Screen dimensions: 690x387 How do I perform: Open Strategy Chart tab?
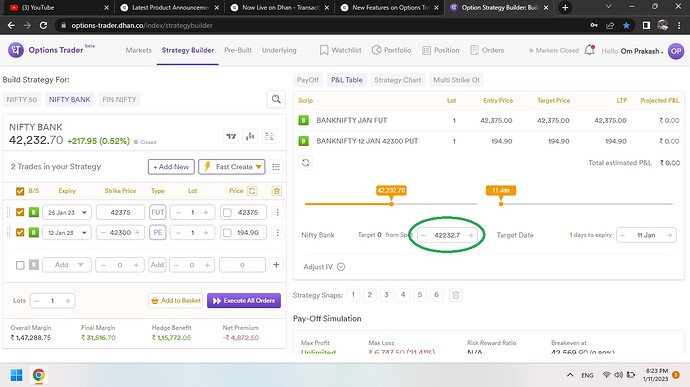pos(397,80)
